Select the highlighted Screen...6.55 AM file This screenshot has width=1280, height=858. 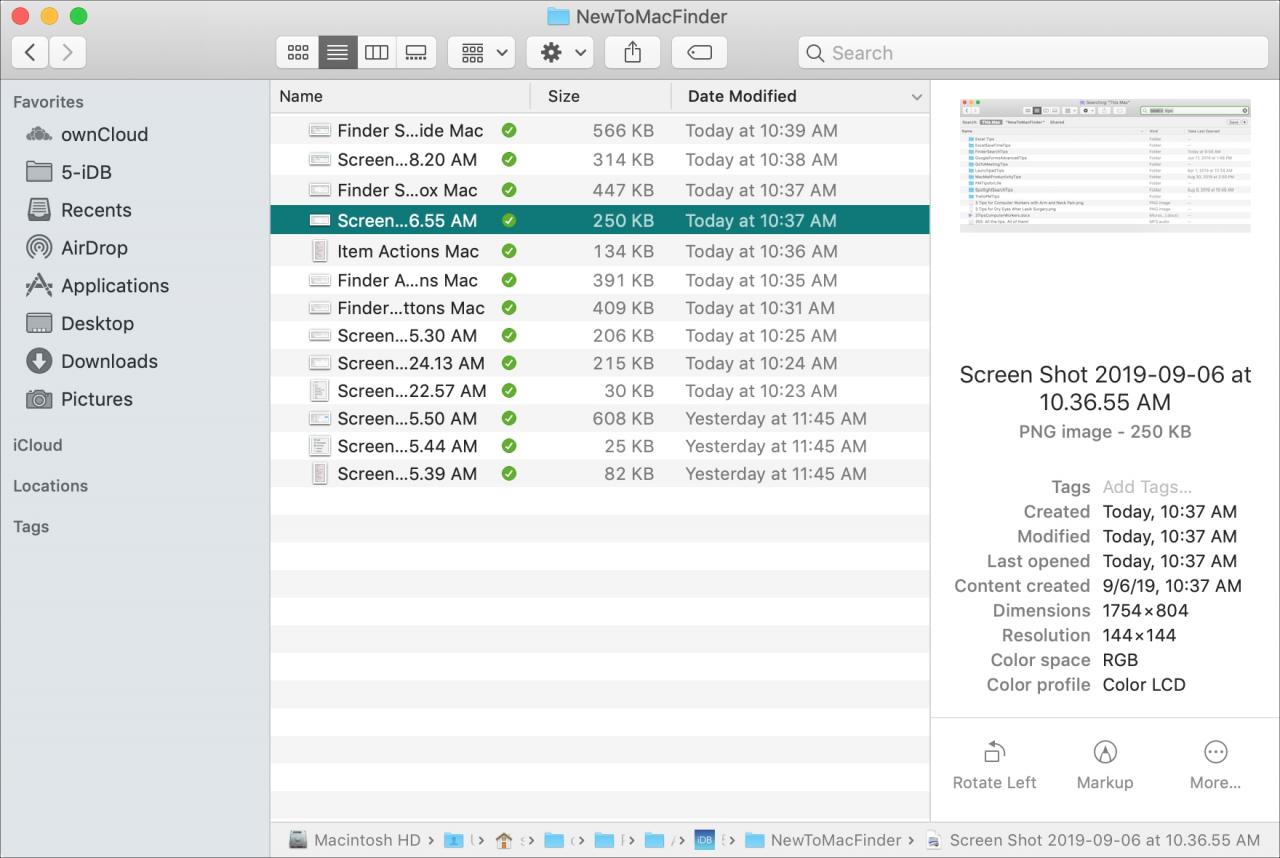(600, 220)
